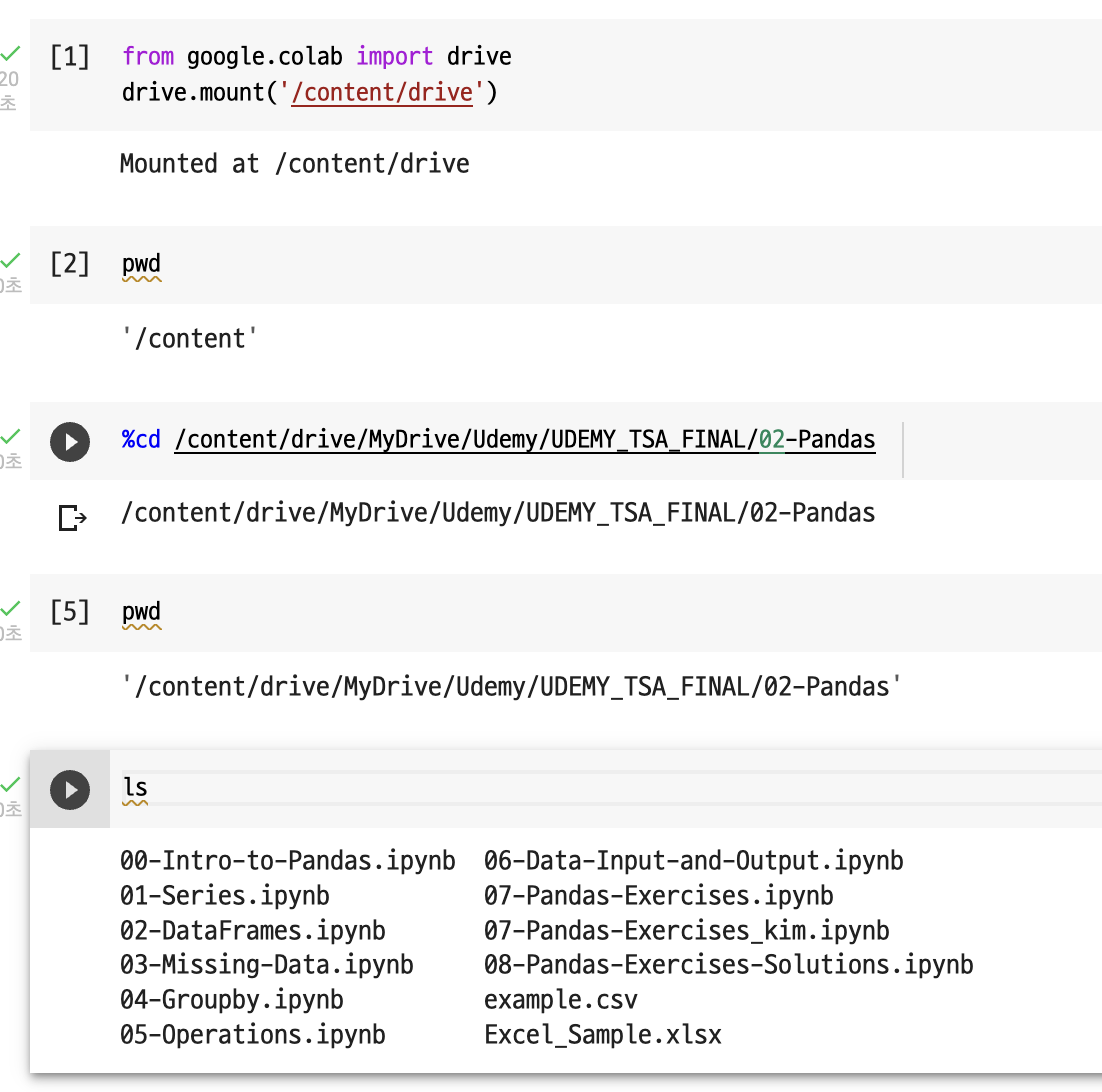
Task: Open the '/content/drive' link in code
Action: (x=382, y=92)
